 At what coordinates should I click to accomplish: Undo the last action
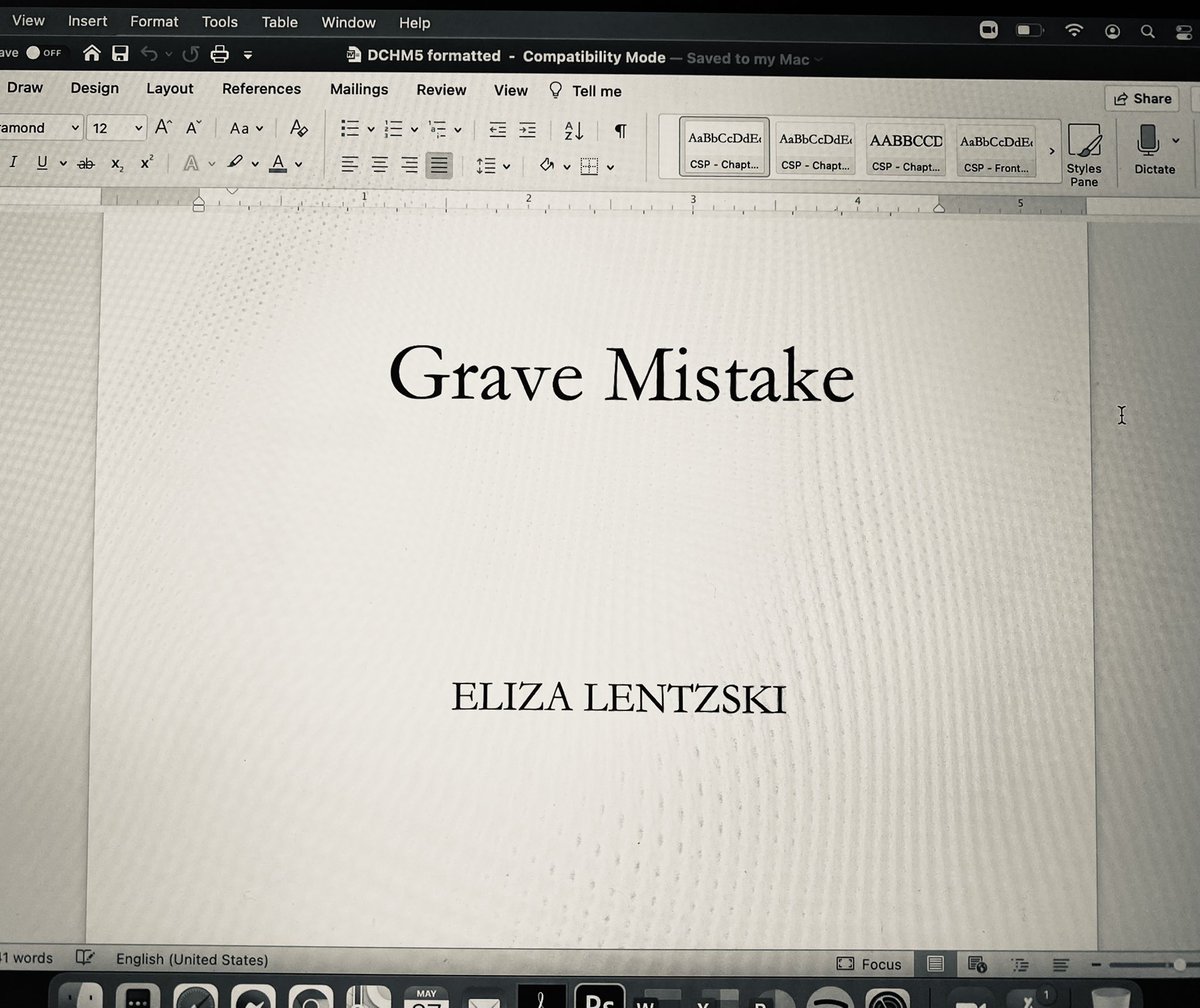(x=149, y=54)
